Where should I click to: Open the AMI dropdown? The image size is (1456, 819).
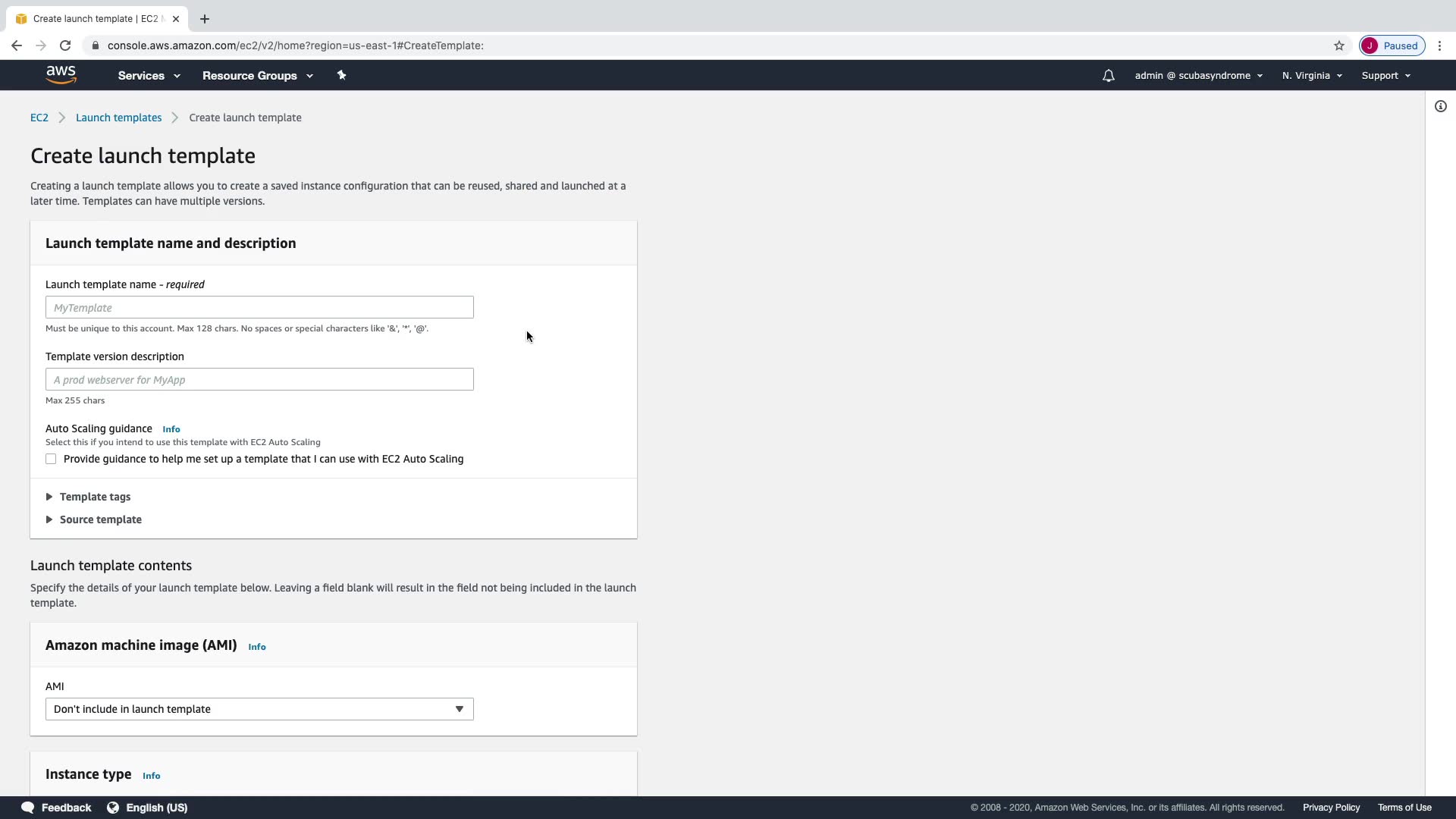pyautogui.click(x=259, y=709)
